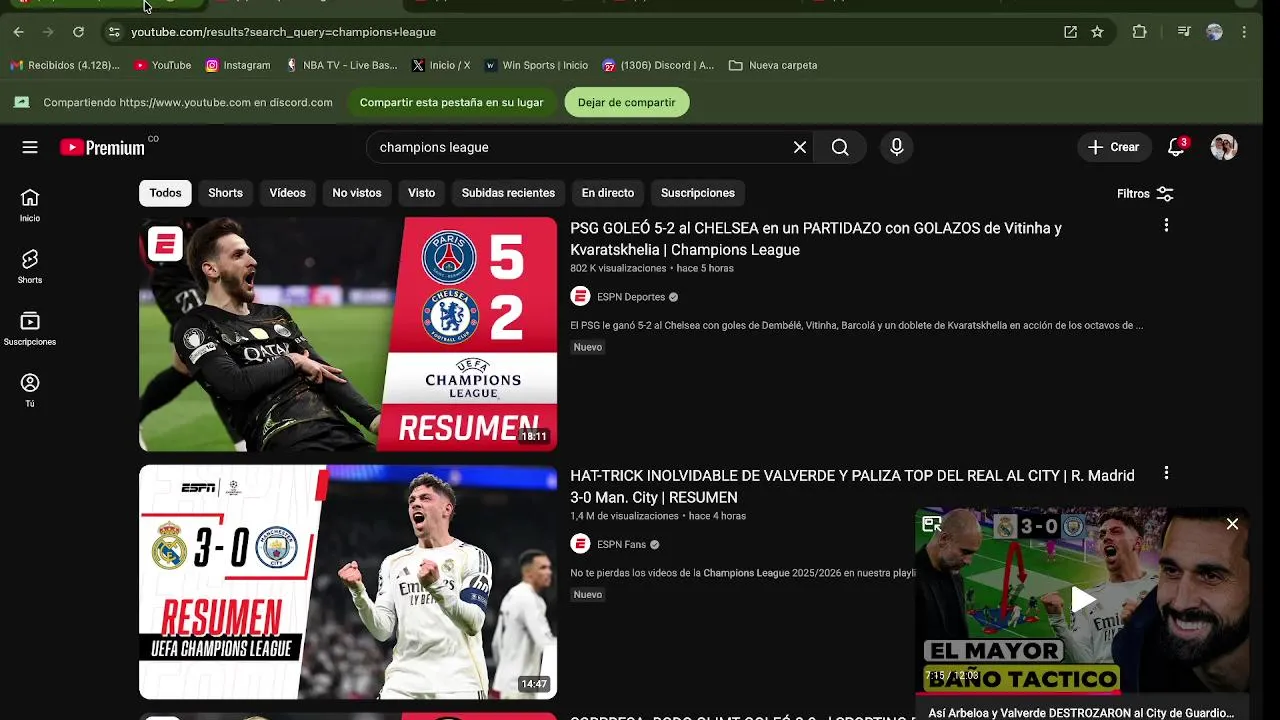Open the Chrome profile avatar

[x=1214, y=32]
